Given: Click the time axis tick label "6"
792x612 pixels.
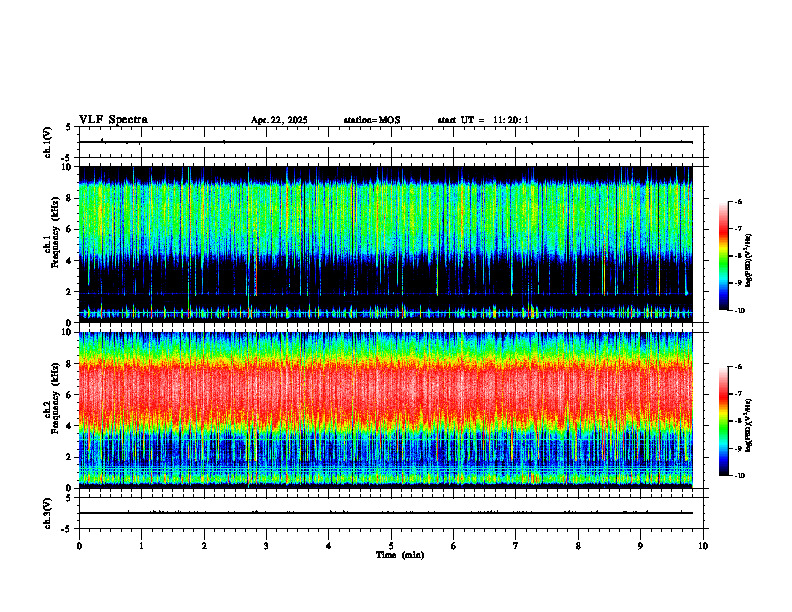Looking at the screenshot, I should 454,546.
